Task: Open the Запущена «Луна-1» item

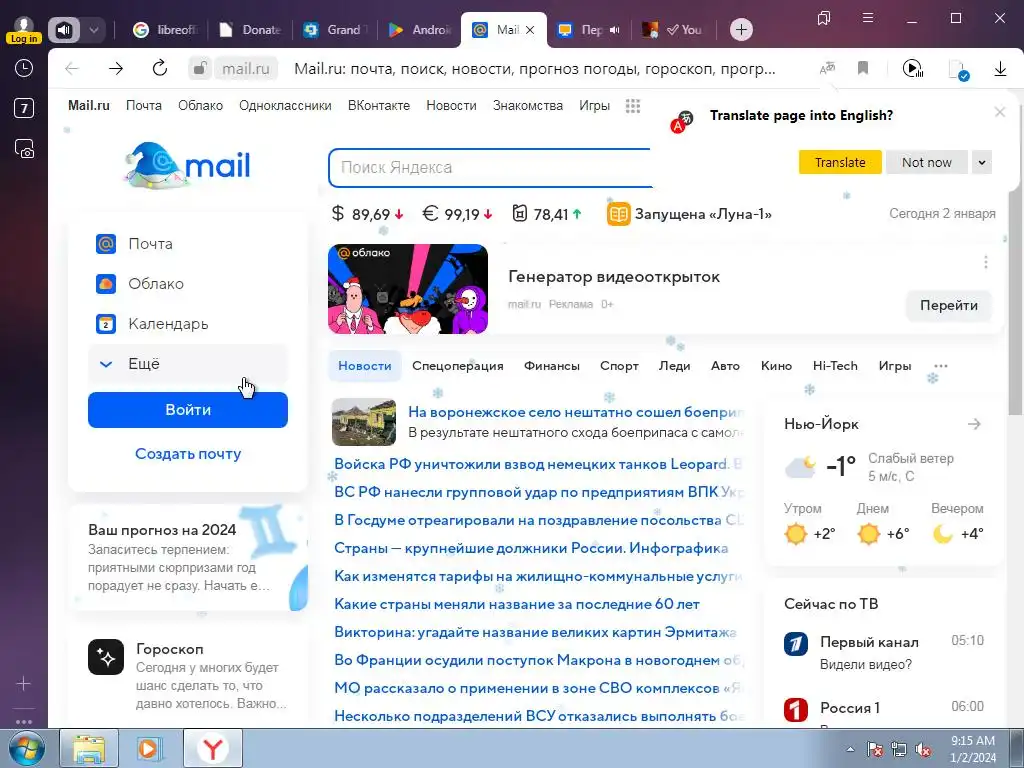Action: 689,214
